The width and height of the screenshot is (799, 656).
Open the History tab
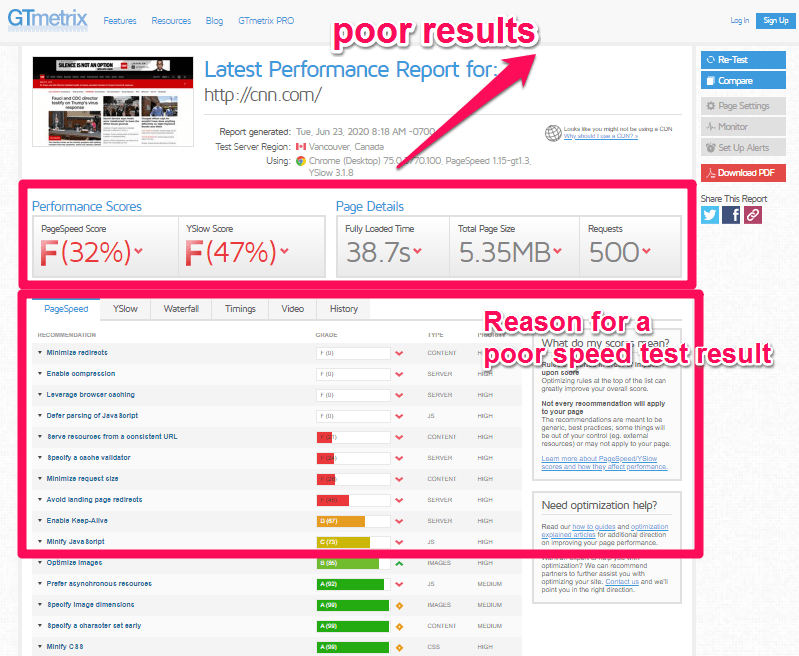(343, 309)
